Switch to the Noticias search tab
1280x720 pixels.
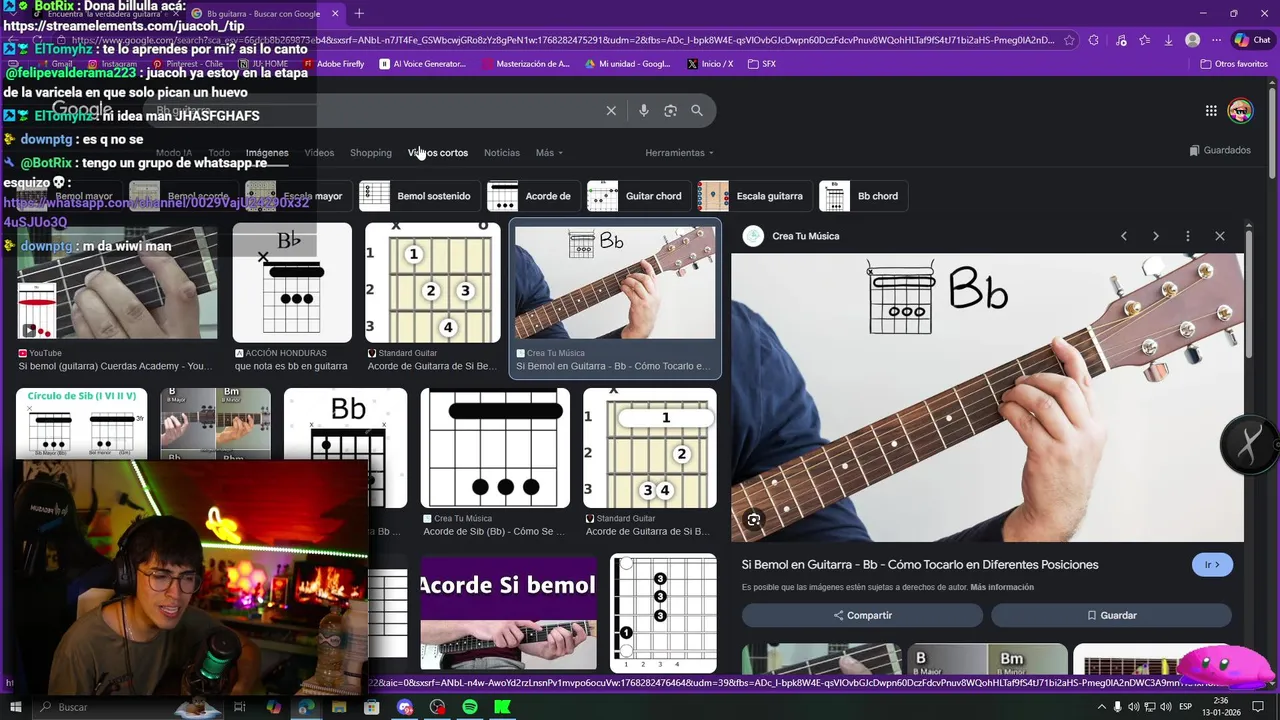coord(502,153)
